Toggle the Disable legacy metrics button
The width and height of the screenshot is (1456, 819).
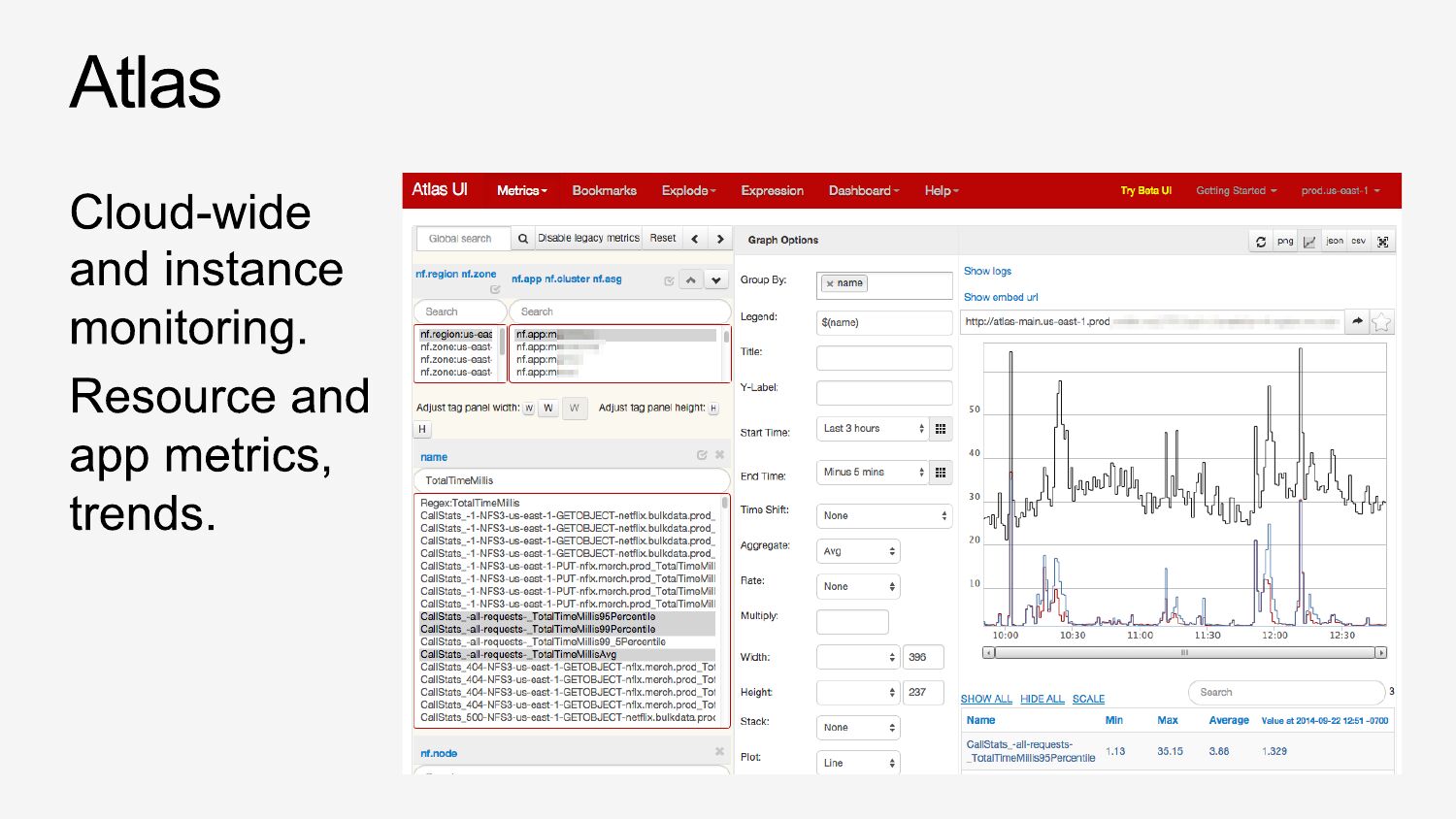coord(588,239)
